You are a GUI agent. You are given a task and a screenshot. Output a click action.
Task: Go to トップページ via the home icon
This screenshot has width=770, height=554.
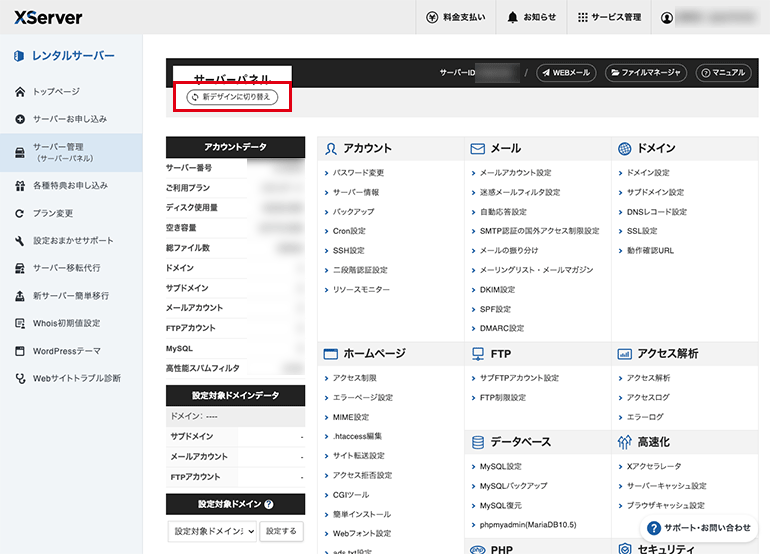[x=20, y=92]
